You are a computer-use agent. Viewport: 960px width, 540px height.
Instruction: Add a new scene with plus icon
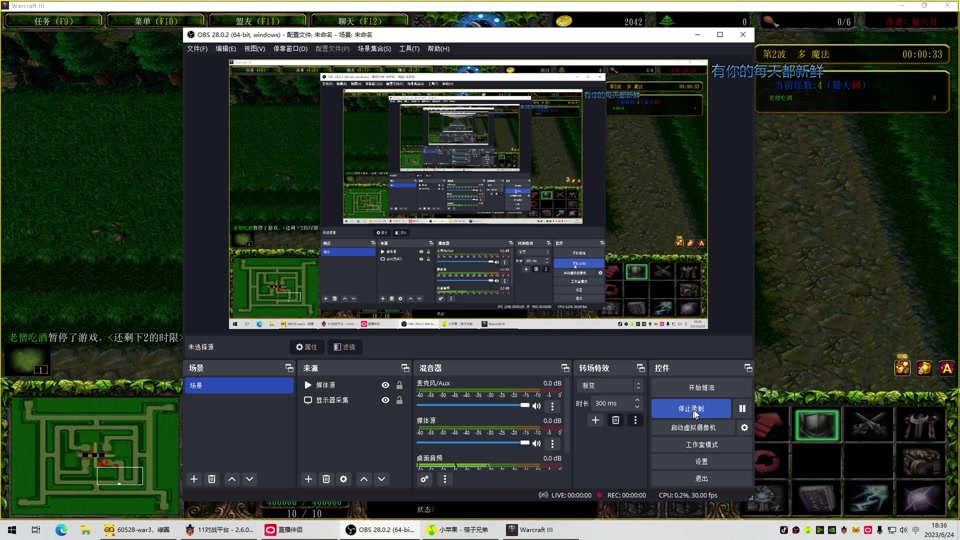(x=194, y=479)
